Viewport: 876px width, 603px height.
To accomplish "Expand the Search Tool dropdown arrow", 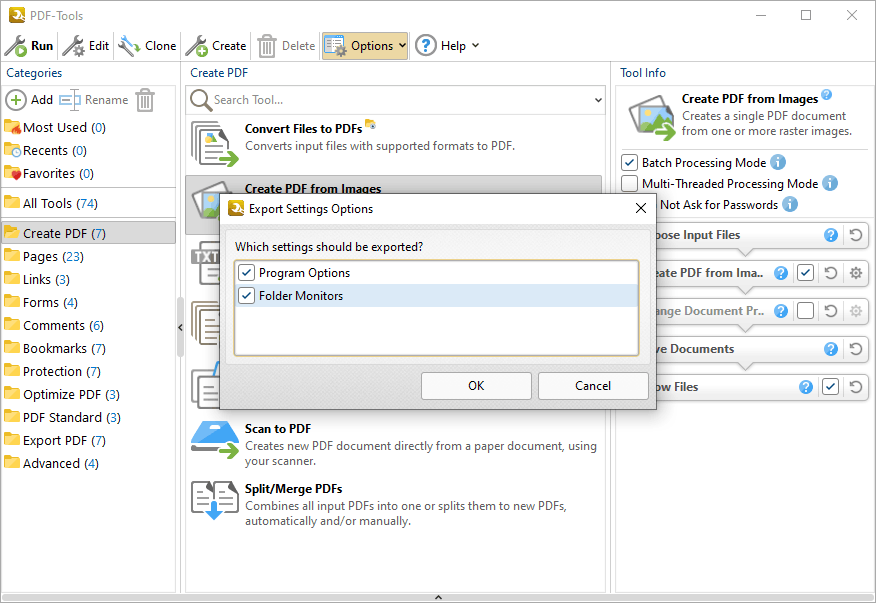I will (598, 101).
